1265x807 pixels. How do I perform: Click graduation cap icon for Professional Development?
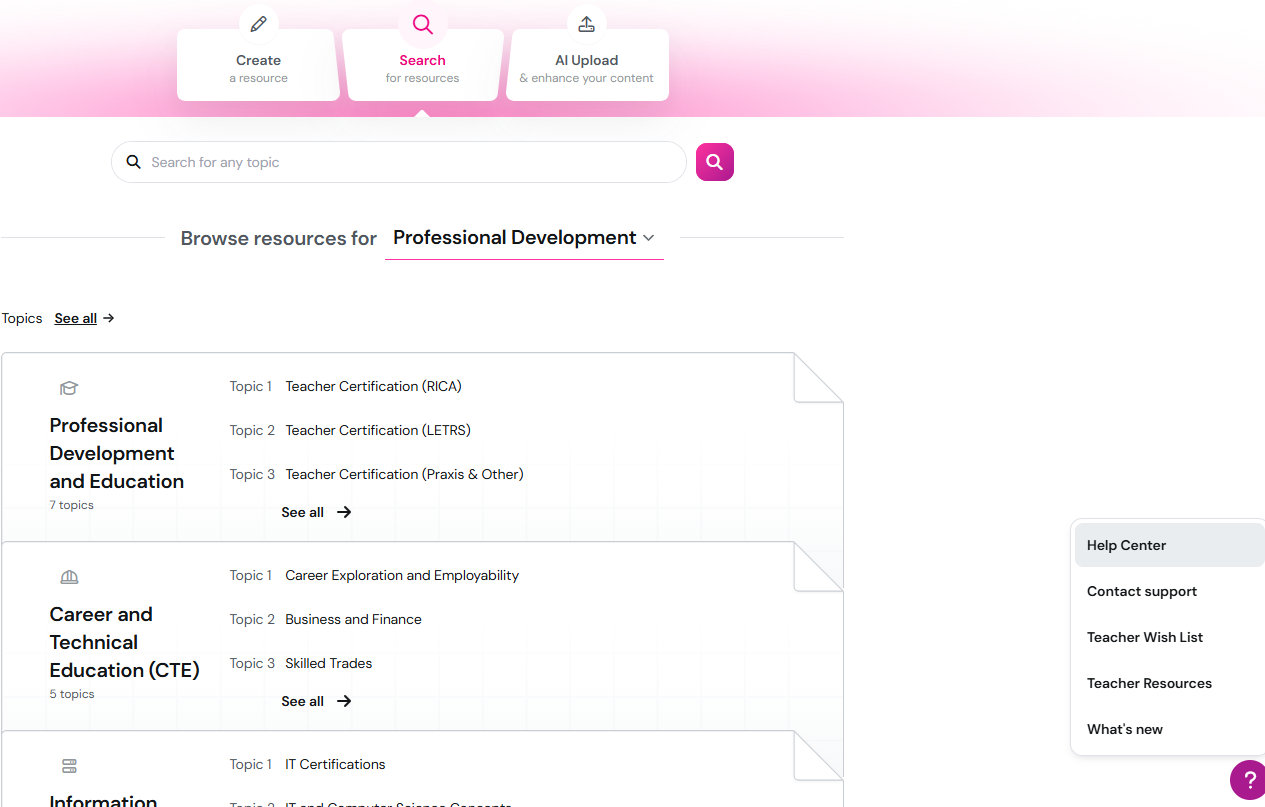[x=69, y=388]
